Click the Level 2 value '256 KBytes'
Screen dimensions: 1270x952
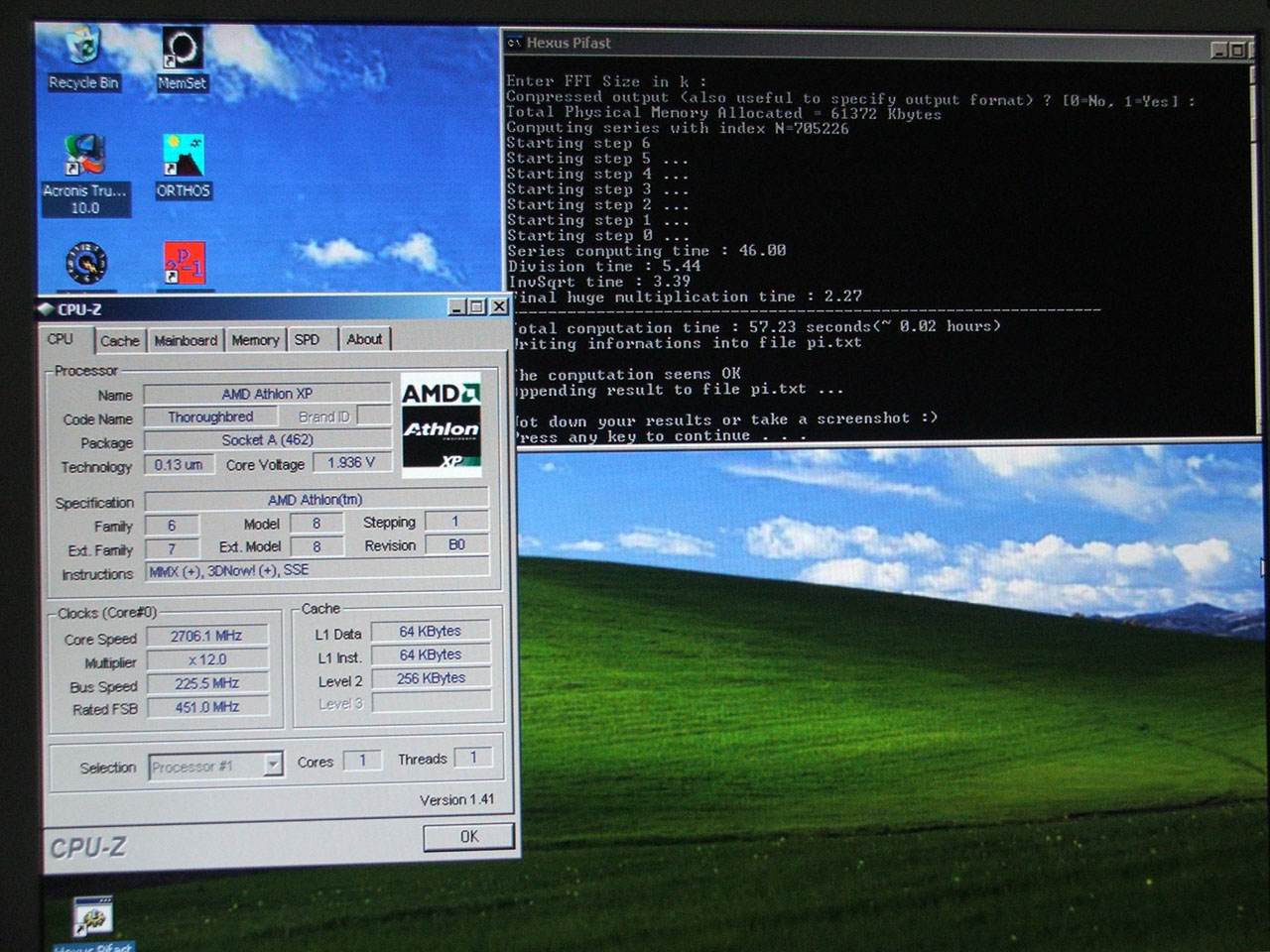431,678
